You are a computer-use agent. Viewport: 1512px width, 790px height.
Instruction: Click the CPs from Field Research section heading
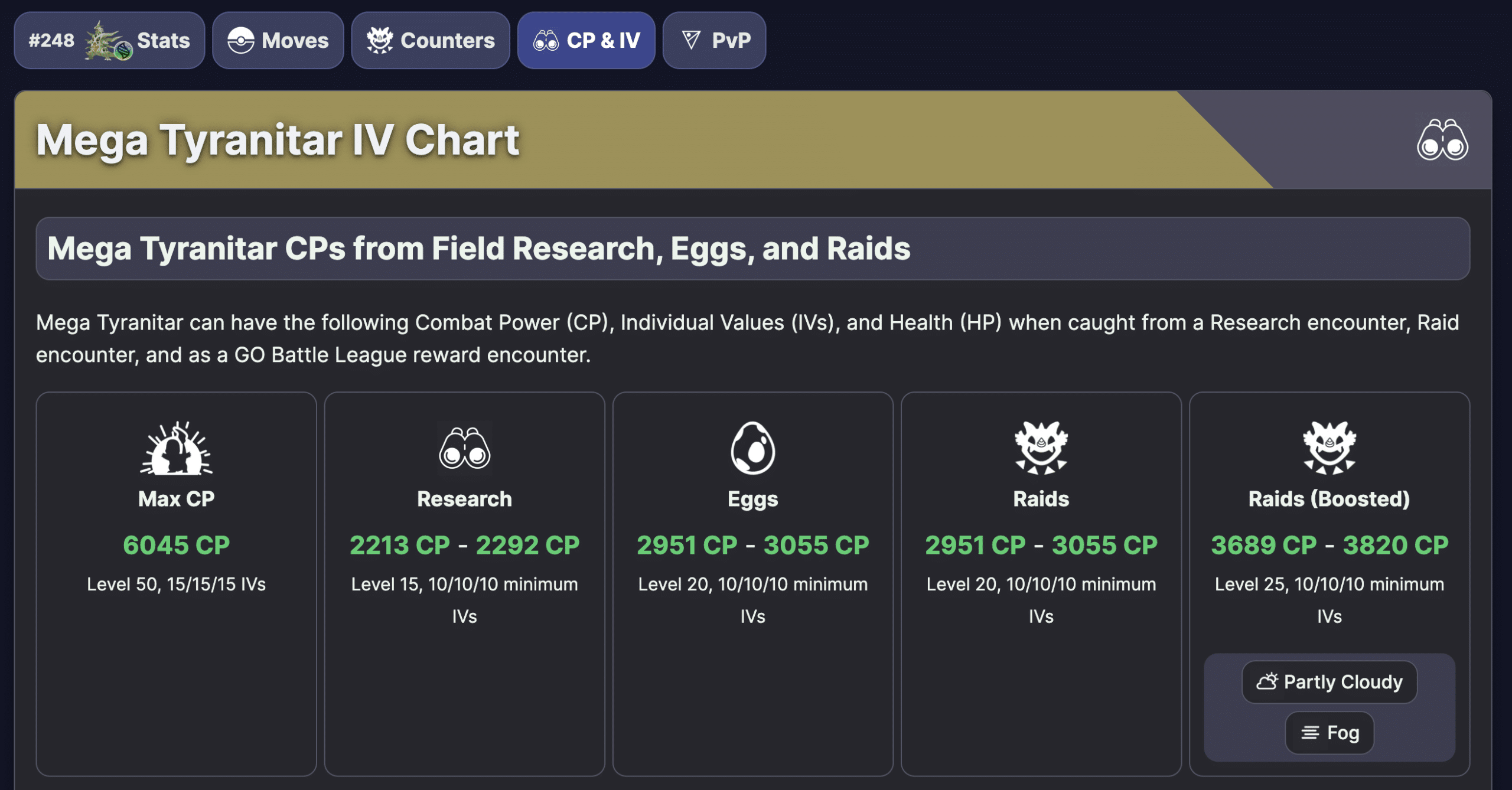[x=478, y=249]
